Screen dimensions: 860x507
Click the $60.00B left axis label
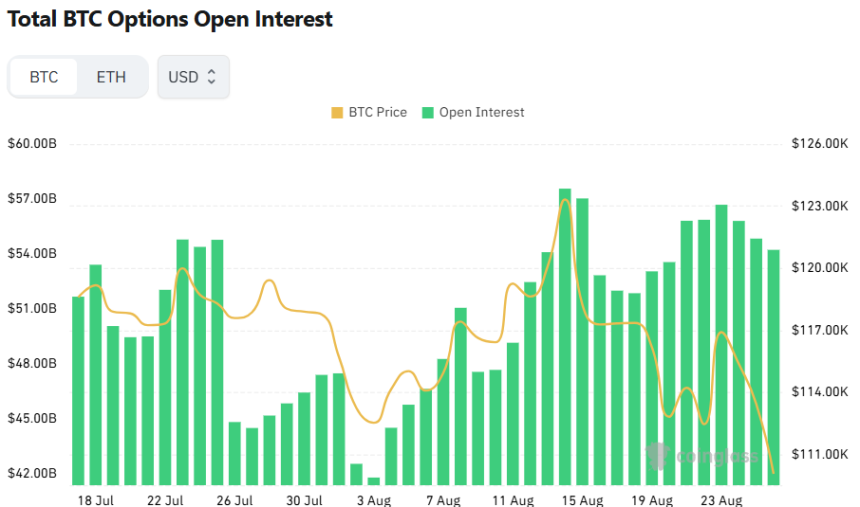pos(32,144)
